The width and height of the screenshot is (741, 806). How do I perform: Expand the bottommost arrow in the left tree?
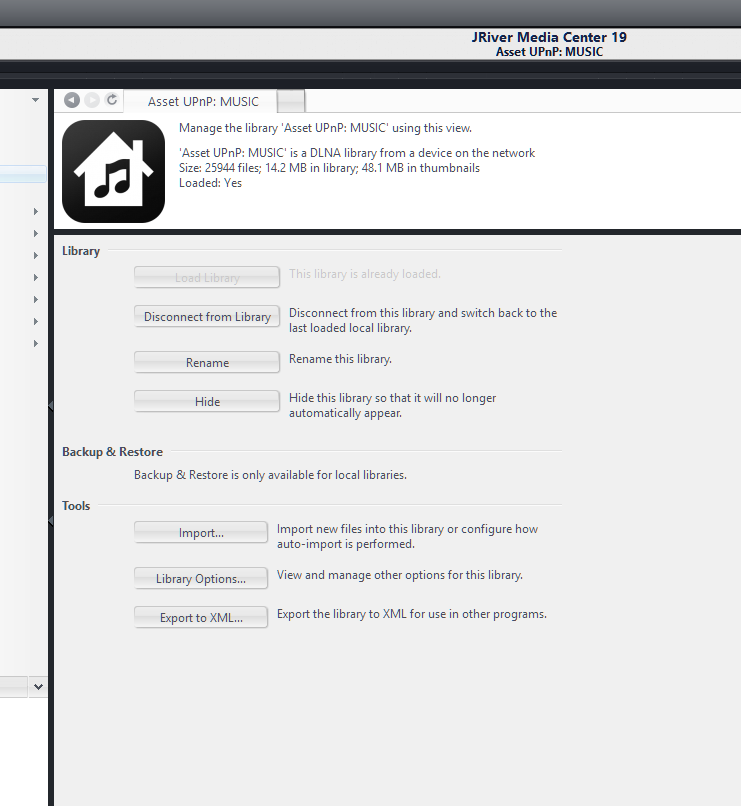pos(36,343)
